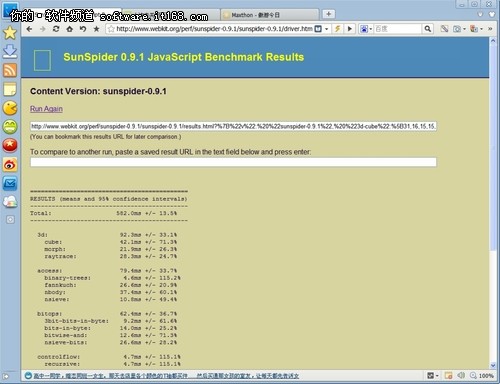
Task: Click the status bar news headline link
Action: pos(166,376)
